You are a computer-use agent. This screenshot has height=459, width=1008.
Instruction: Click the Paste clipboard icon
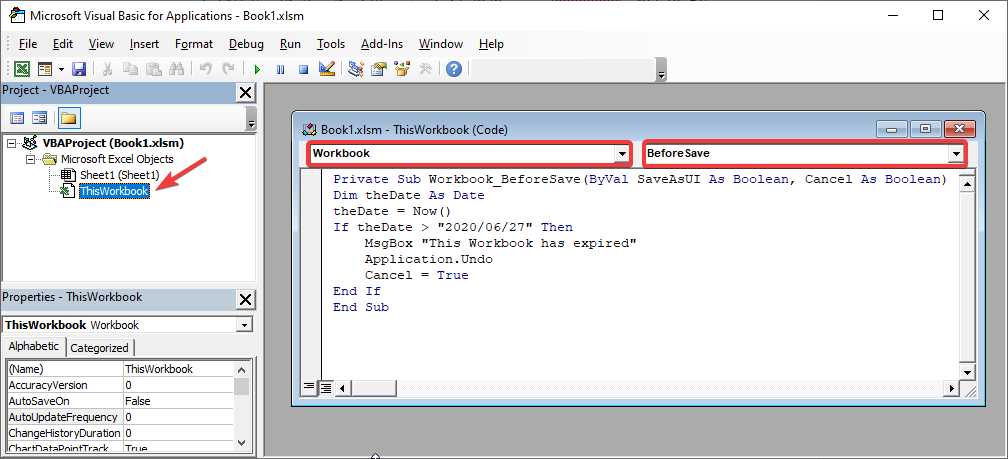(154, 69)
